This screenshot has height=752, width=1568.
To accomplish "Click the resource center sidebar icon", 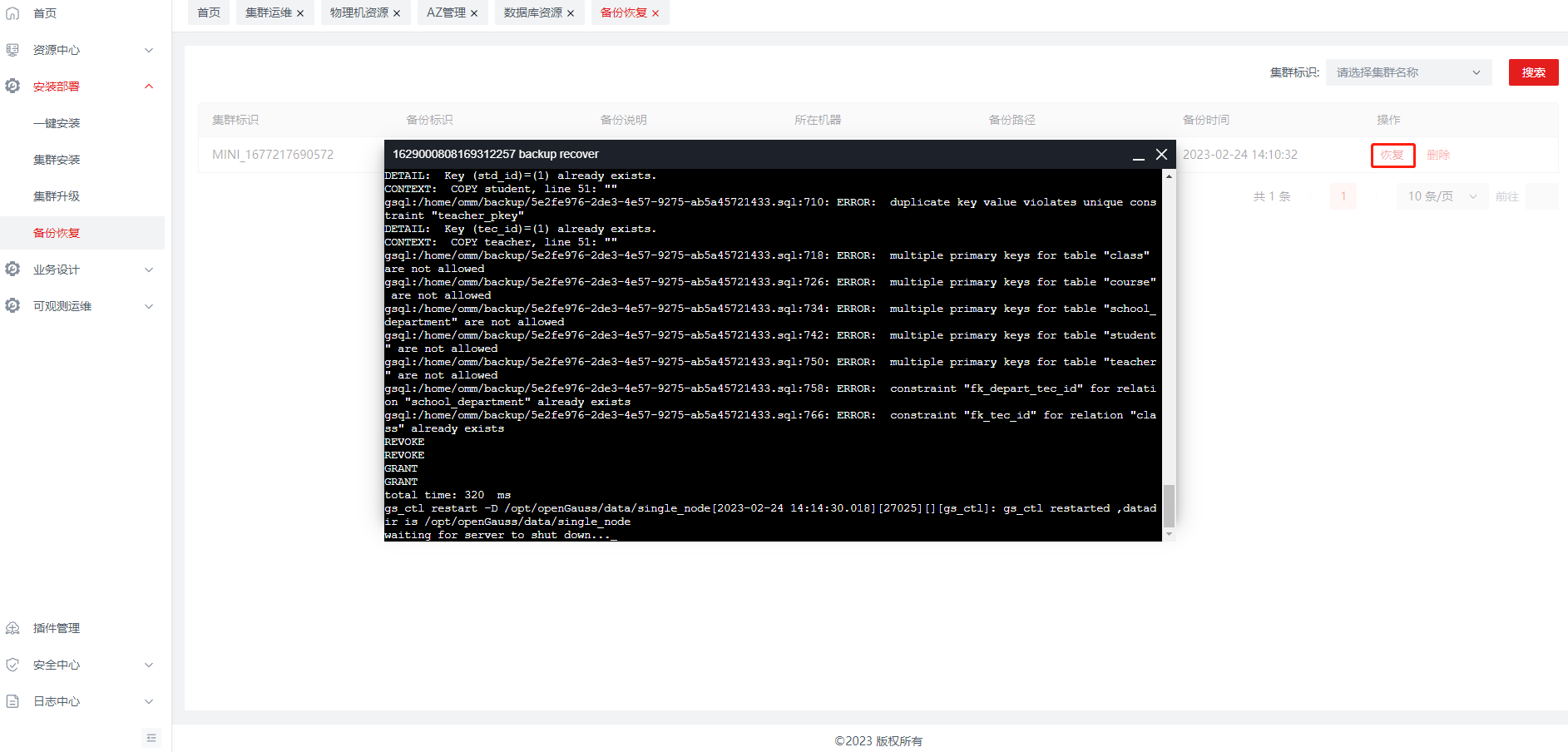I will tap(12, 50).
